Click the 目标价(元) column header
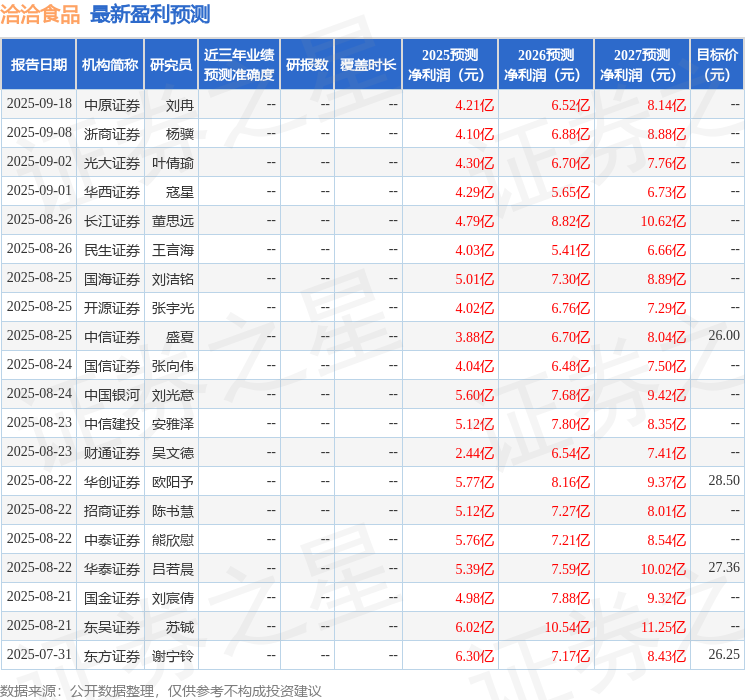Image resolution: width=745 pixels, height=700 pixels. pos(717,64)
